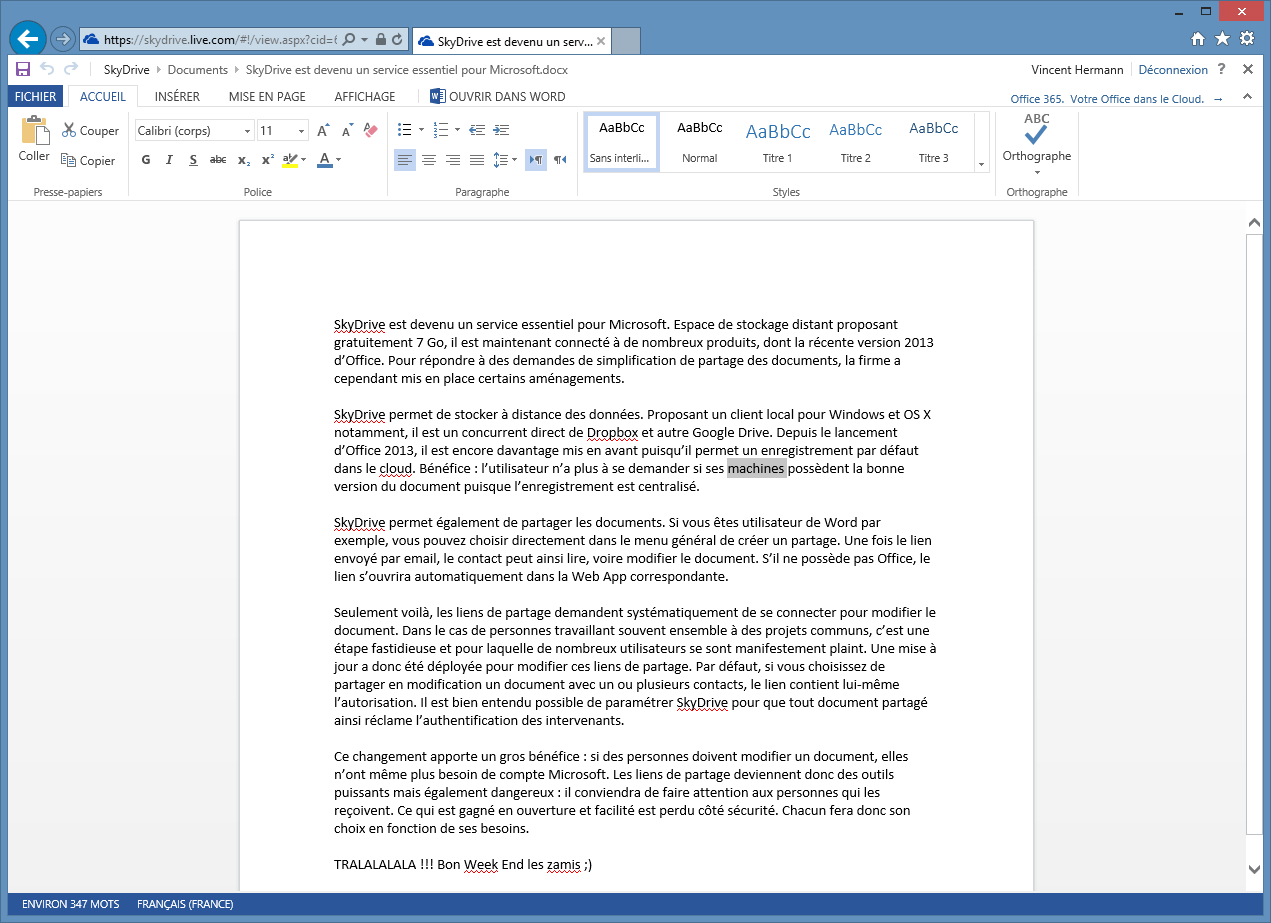This screenshot has width=1271, height=923.
Task: Open the Calibri font name dropdown
Action: point(247,131)
